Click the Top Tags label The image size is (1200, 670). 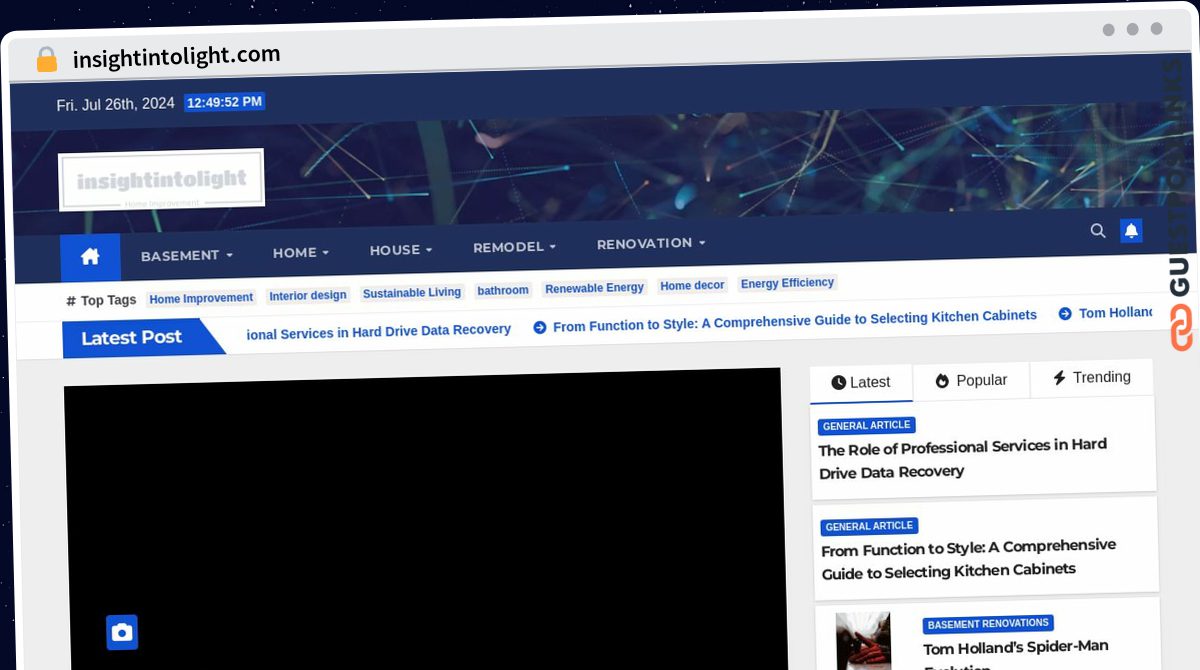101,300
